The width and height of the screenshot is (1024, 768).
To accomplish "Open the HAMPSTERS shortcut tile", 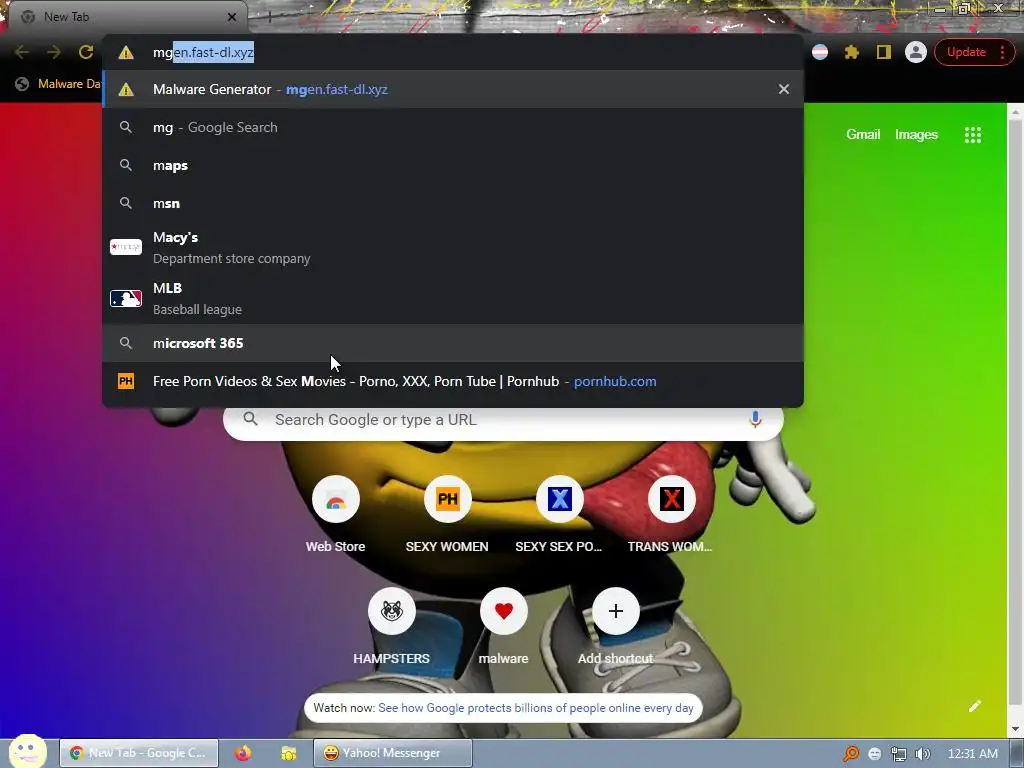I will pyautogui.click(x=391, y=627).
